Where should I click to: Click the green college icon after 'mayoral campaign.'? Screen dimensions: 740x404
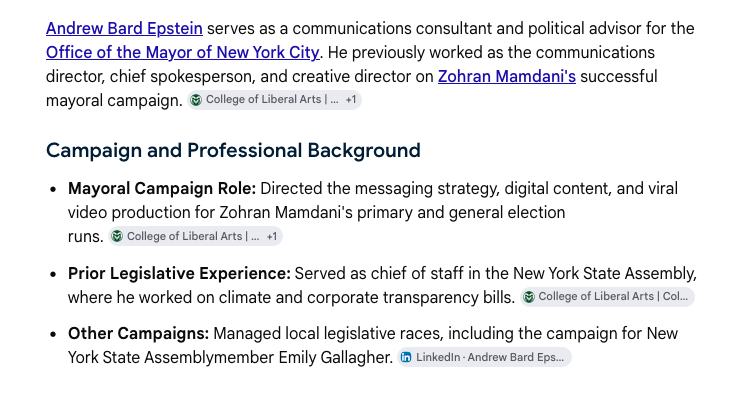[x=196, y=100]
